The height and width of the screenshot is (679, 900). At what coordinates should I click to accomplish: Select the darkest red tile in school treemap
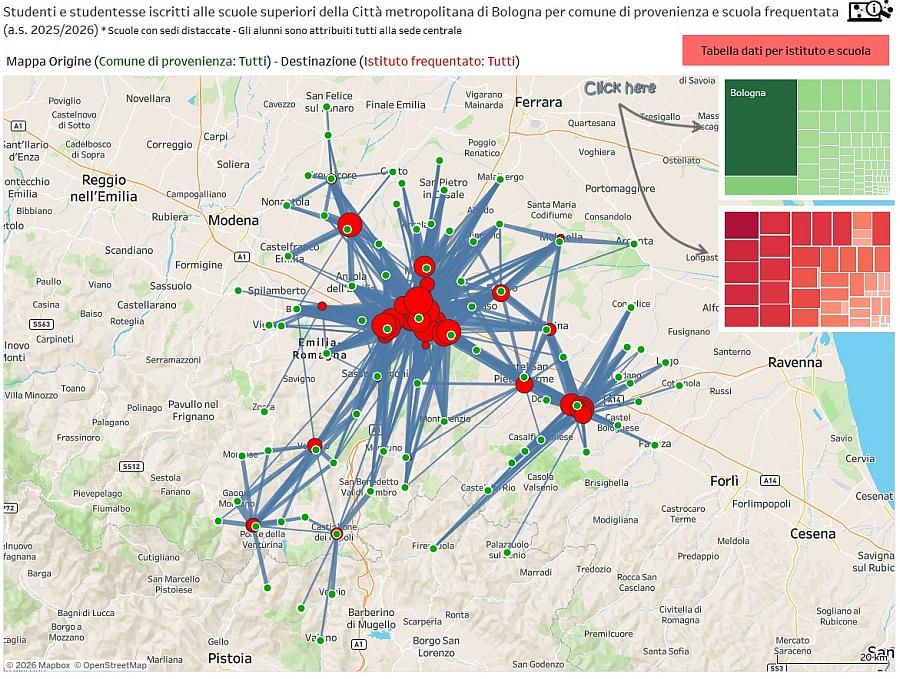click(x=741, y=225)
